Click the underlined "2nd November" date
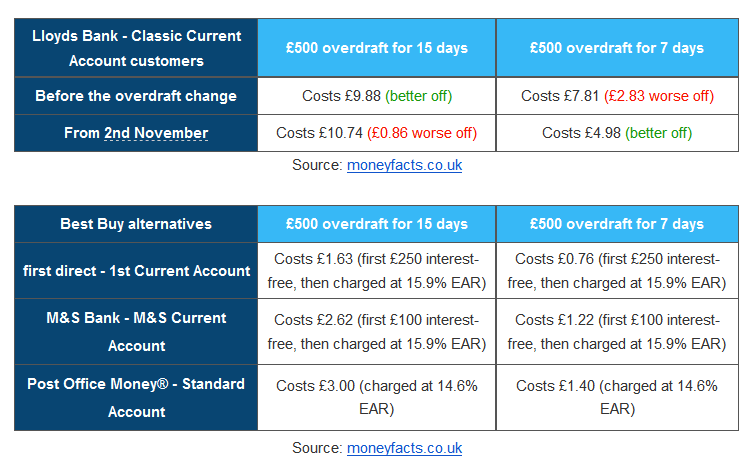749x464 pixels. (156, 133)
